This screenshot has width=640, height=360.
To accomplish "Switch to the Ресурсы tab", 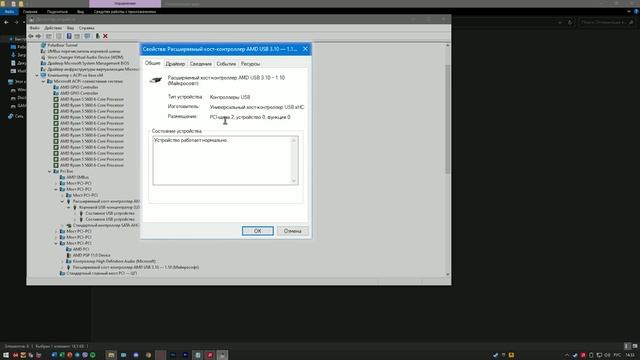I will pyautogui.click(x=250, y=64).
